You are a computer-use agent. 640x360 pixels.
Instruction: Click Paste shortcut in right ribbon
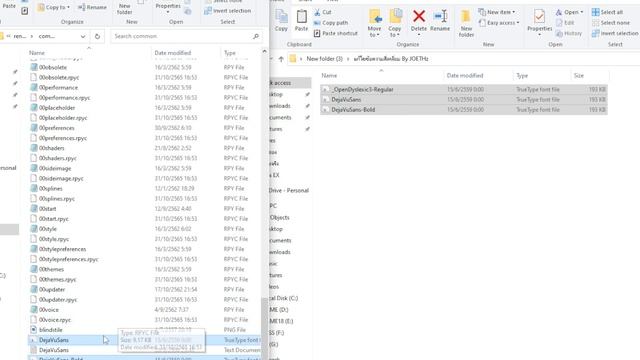pyautogui.click(x=336, y=33)
